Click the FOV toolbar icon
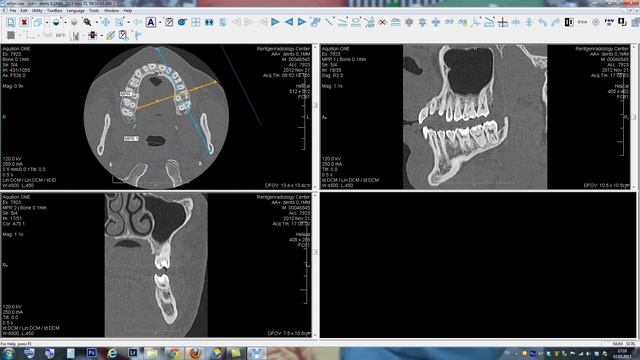 [609, 22]
